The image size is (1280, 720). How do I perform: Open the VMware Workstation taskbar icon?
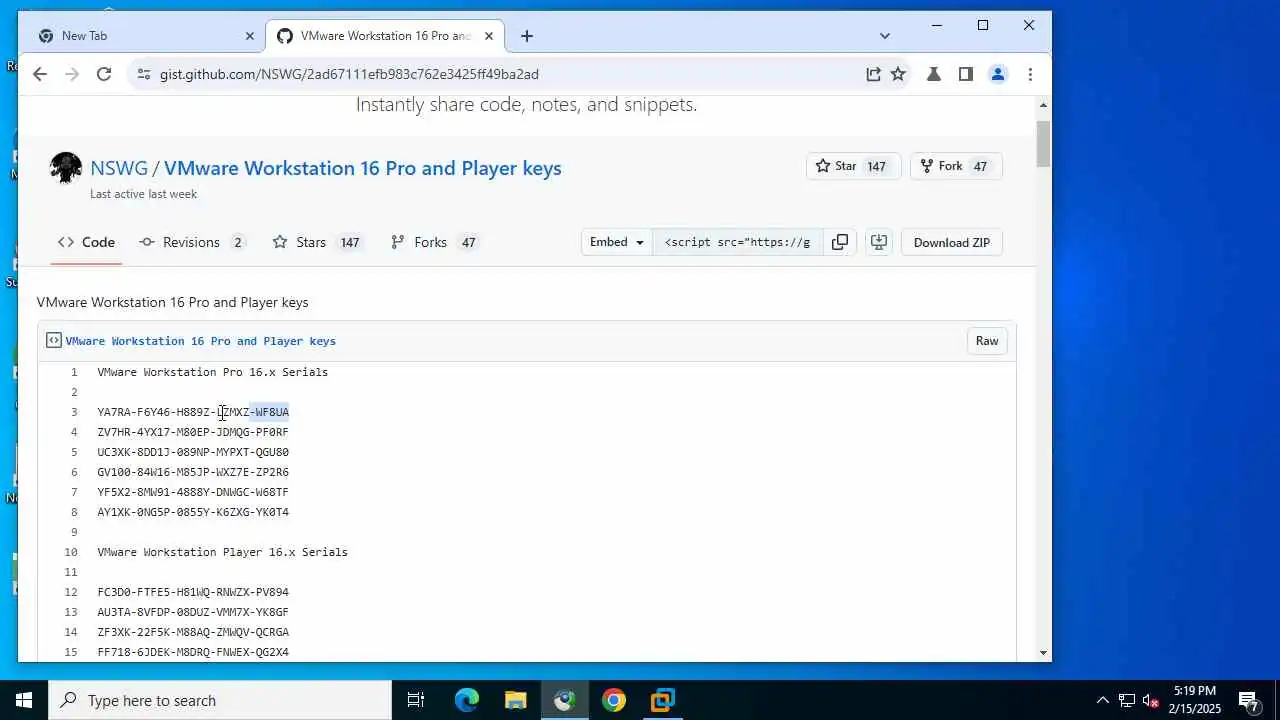point(663,700)
